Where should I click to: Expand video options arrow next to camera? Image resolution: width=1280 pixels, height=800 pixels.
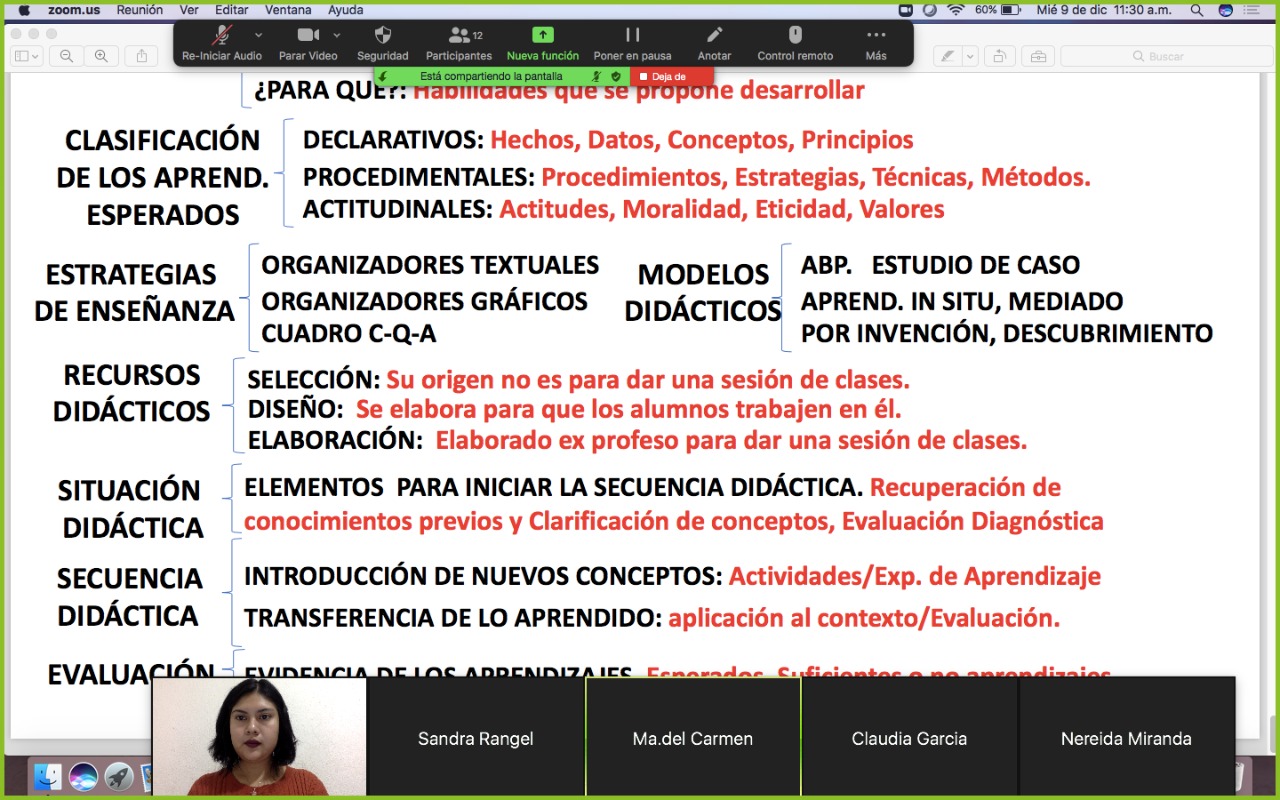[x=336, y=35]
